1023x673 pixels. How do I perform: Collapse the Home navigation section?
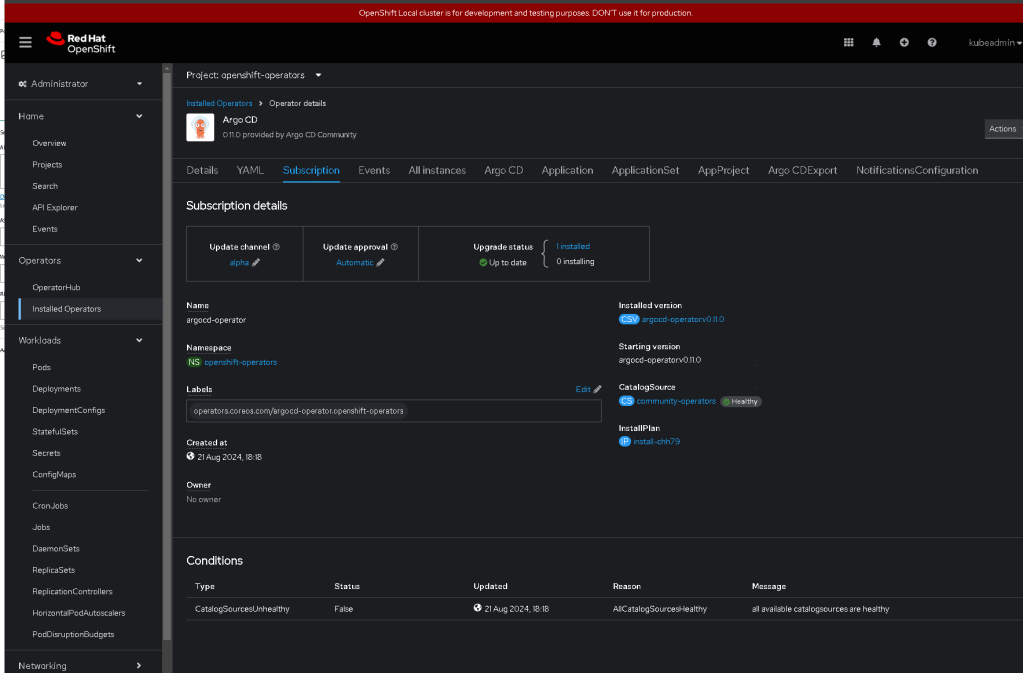point(81,116)
